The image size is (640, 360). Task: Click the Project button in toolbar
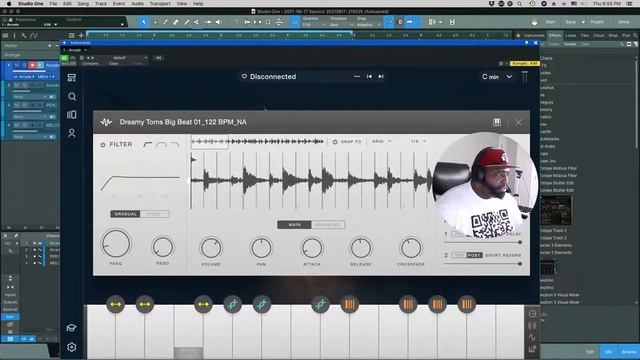click(x=597, y=22)
